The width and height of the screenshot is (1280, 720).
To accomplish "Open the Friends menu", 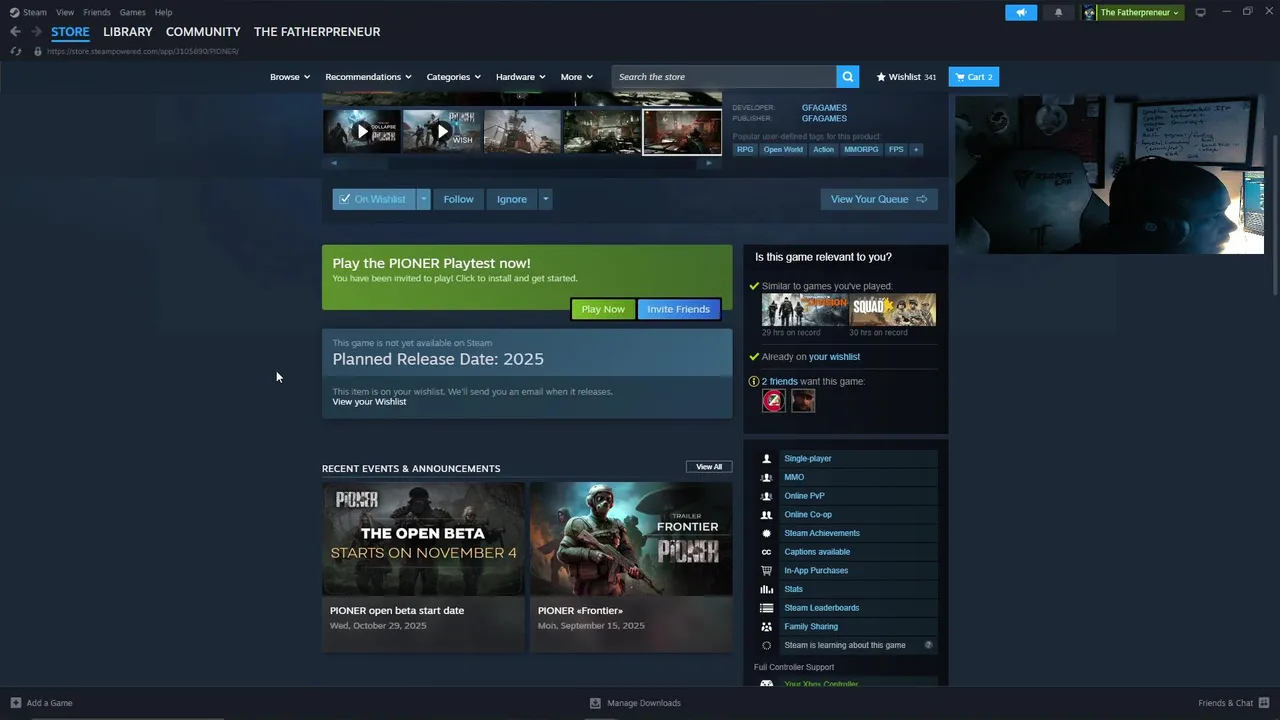I will pos(97,12).
